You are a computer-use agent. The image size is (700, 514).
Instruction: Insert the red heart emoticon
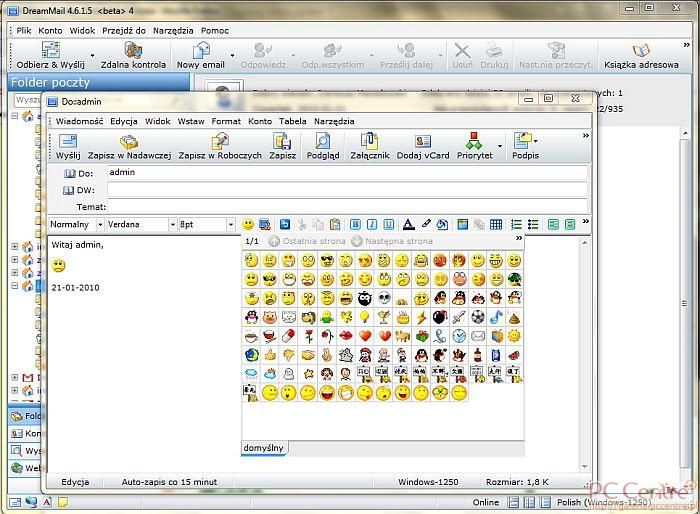point(365,336)
